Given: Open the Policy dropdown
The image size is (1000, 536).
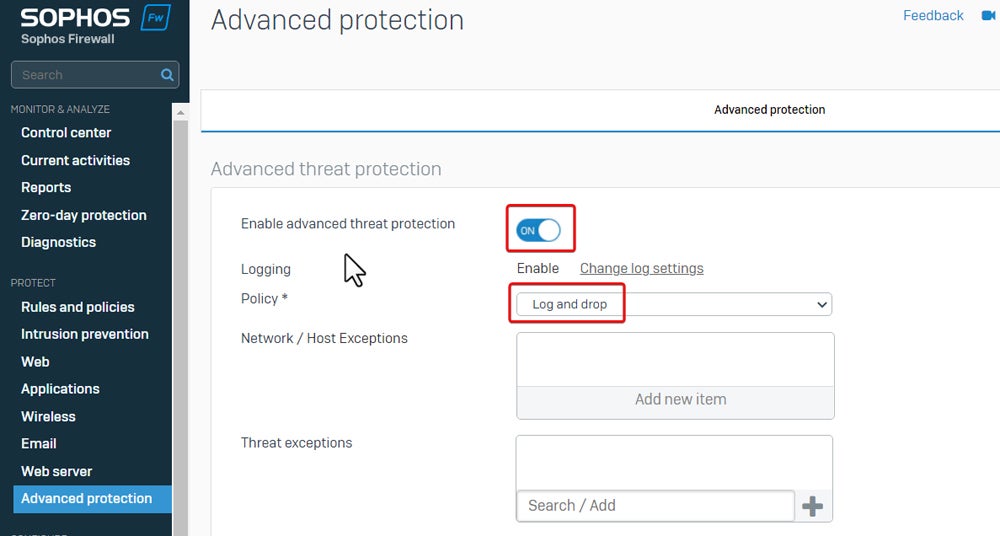Looking at the screenshot, I should pos(673,304).
